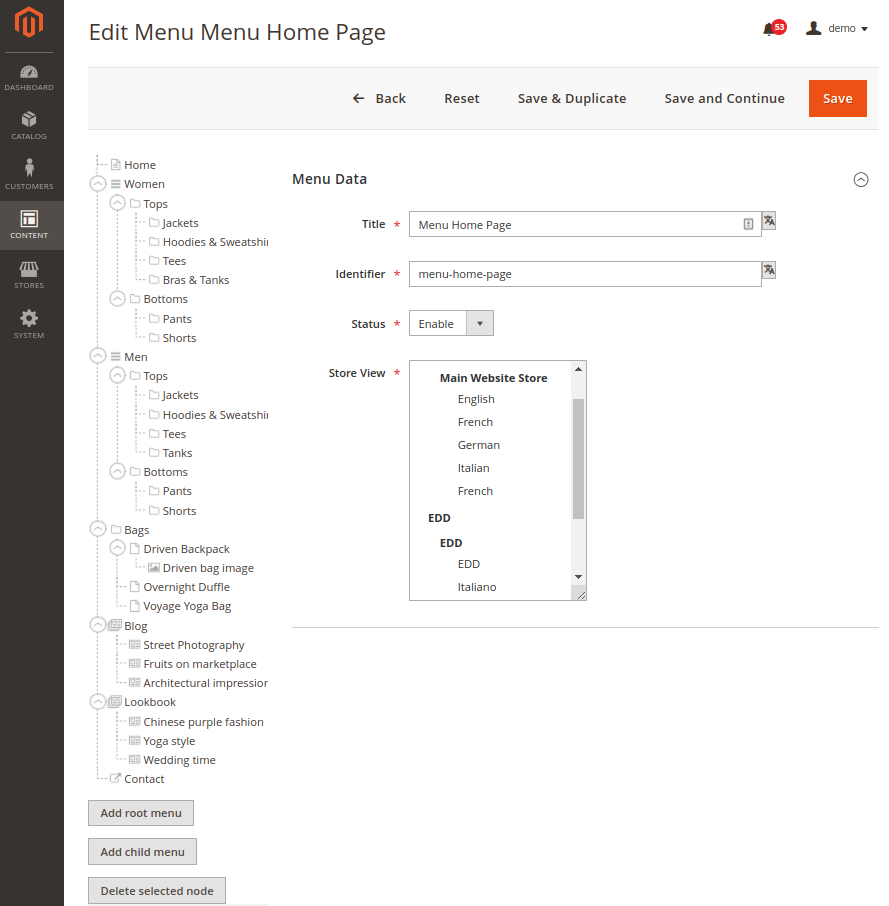Image resolution: width=889 pixels, height=906 pixels.
Task: Collapse the Women tree node
Action: pyautogui.click(x=98, y=184)
